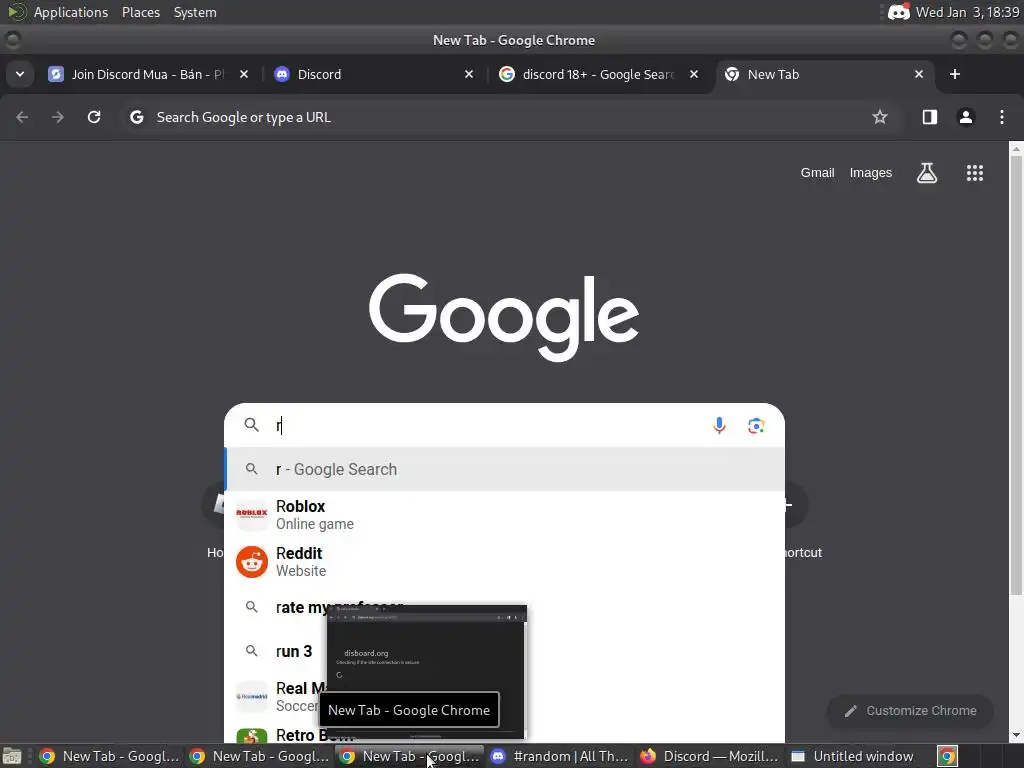This screenshot has height=768, width=1024.
Task: Click the page vertical scrollbar
Action: click(1016, 376)
